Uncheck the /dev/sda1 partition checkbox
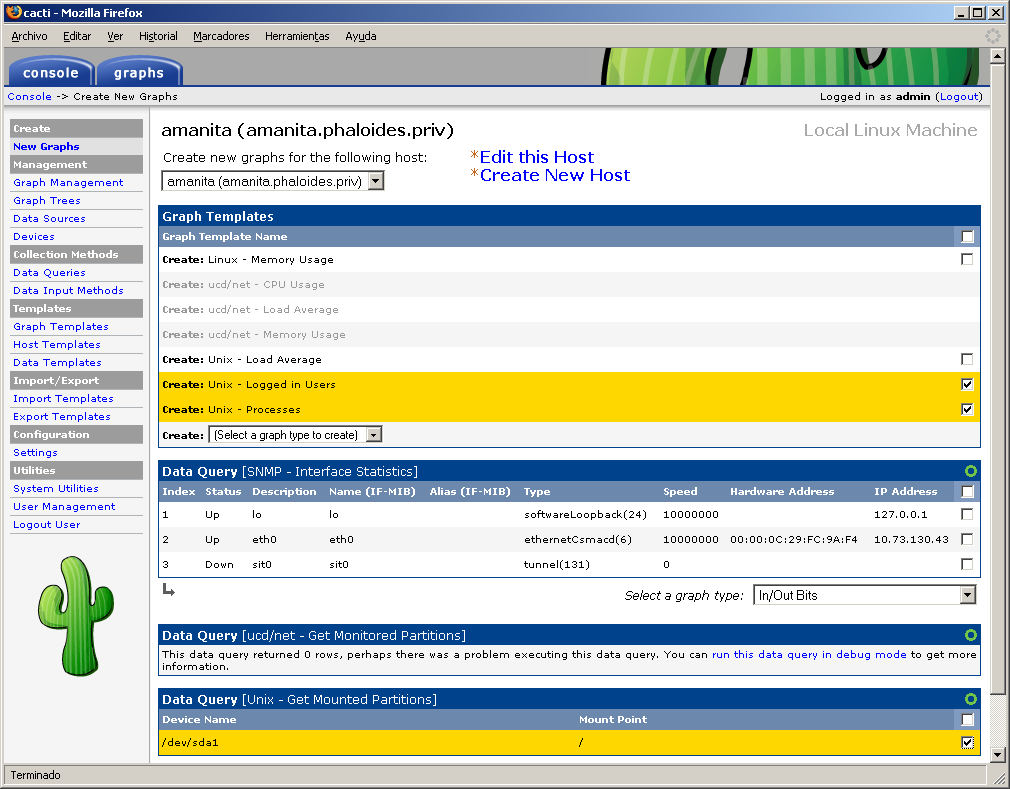 click(x=967, y=743)
